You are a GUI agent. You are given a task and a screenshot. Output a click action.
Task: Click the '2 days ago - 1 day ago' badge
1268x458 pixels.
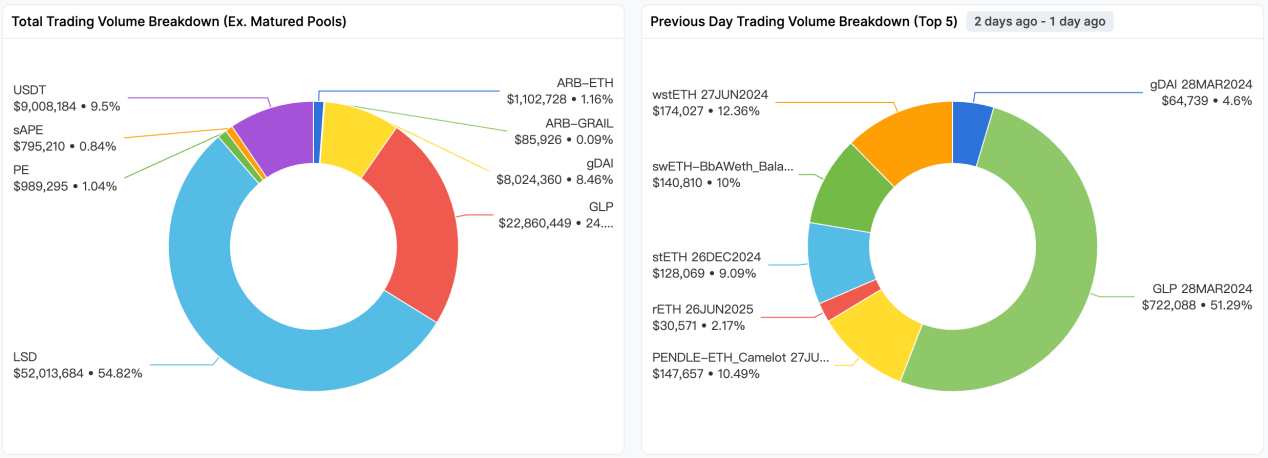click(x=1039, y=21)
